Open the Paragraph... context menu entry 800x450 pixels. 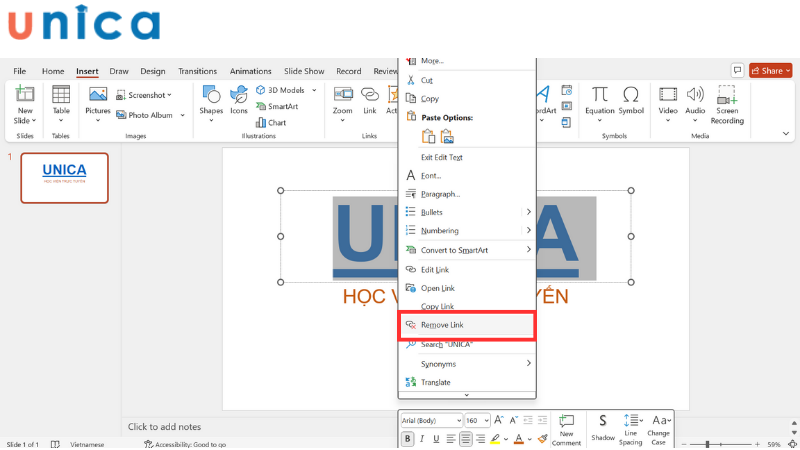tap(467, 194)
